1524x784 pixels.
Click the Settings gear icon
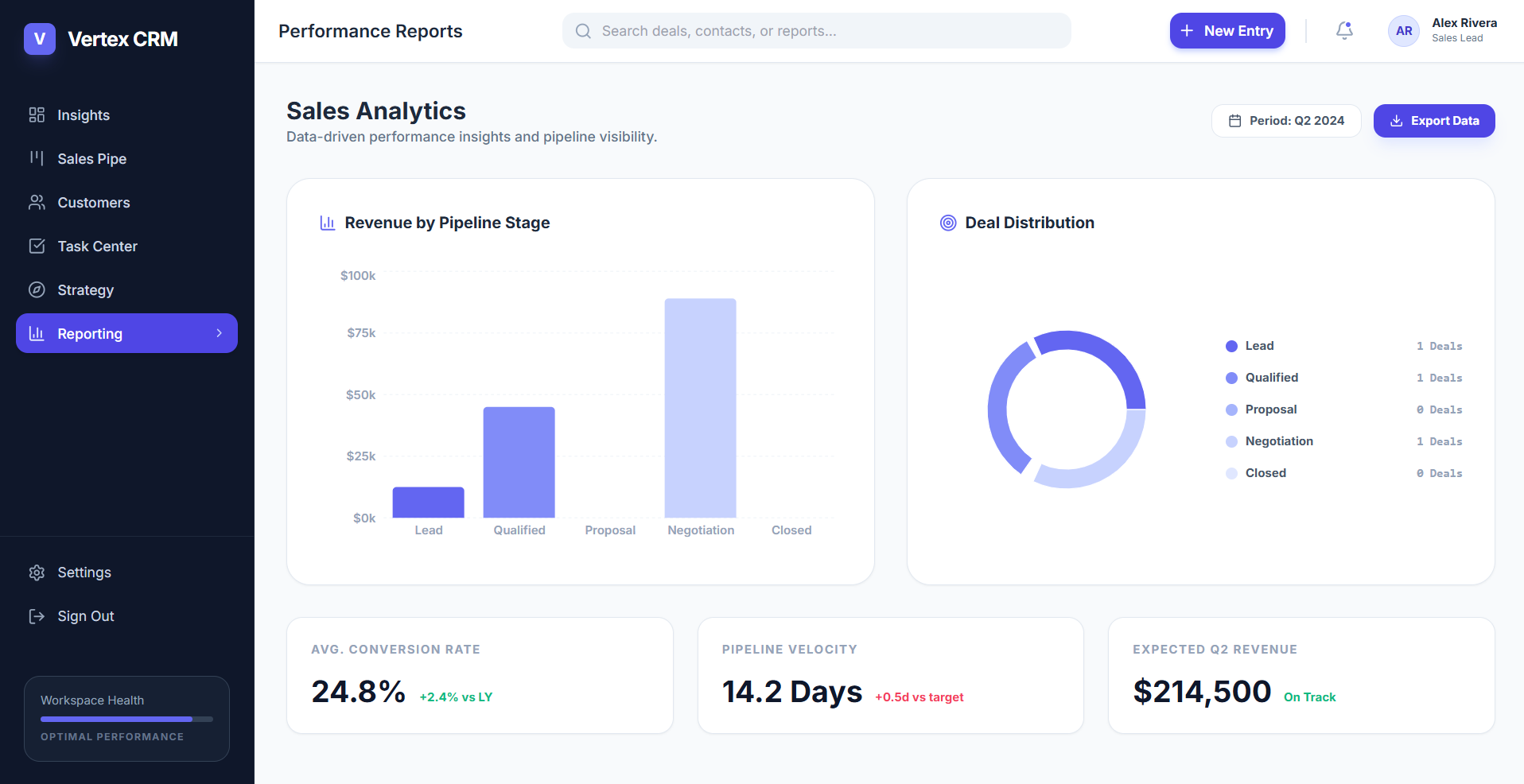(x=37, y=572)
